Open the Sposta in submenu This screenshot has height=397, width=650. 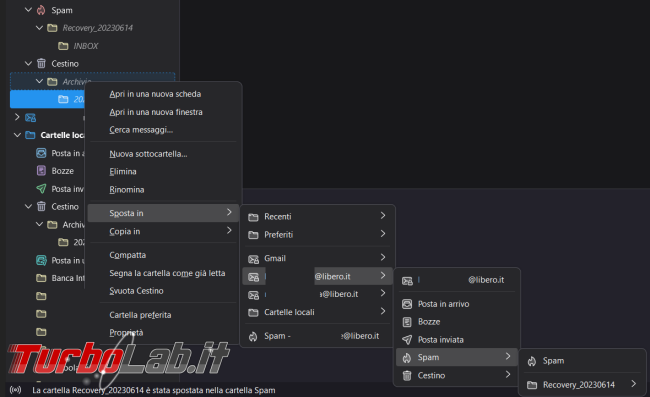[x=163, y=213]
